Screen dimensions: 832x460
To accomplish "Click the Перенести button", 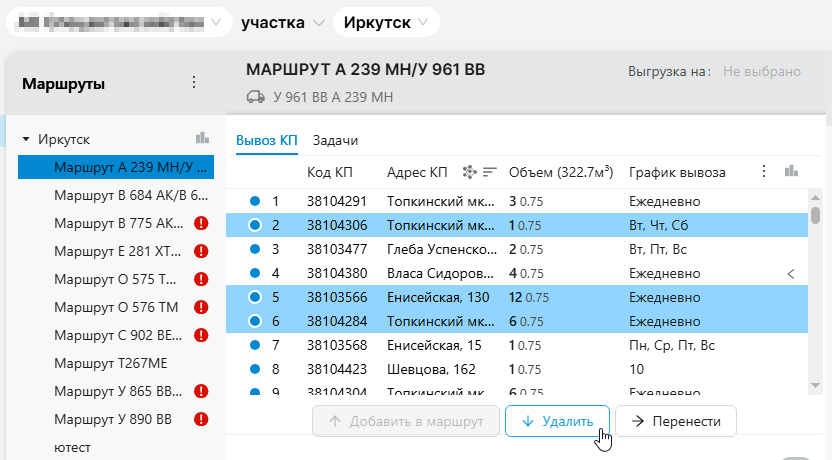I will (676, 421).
